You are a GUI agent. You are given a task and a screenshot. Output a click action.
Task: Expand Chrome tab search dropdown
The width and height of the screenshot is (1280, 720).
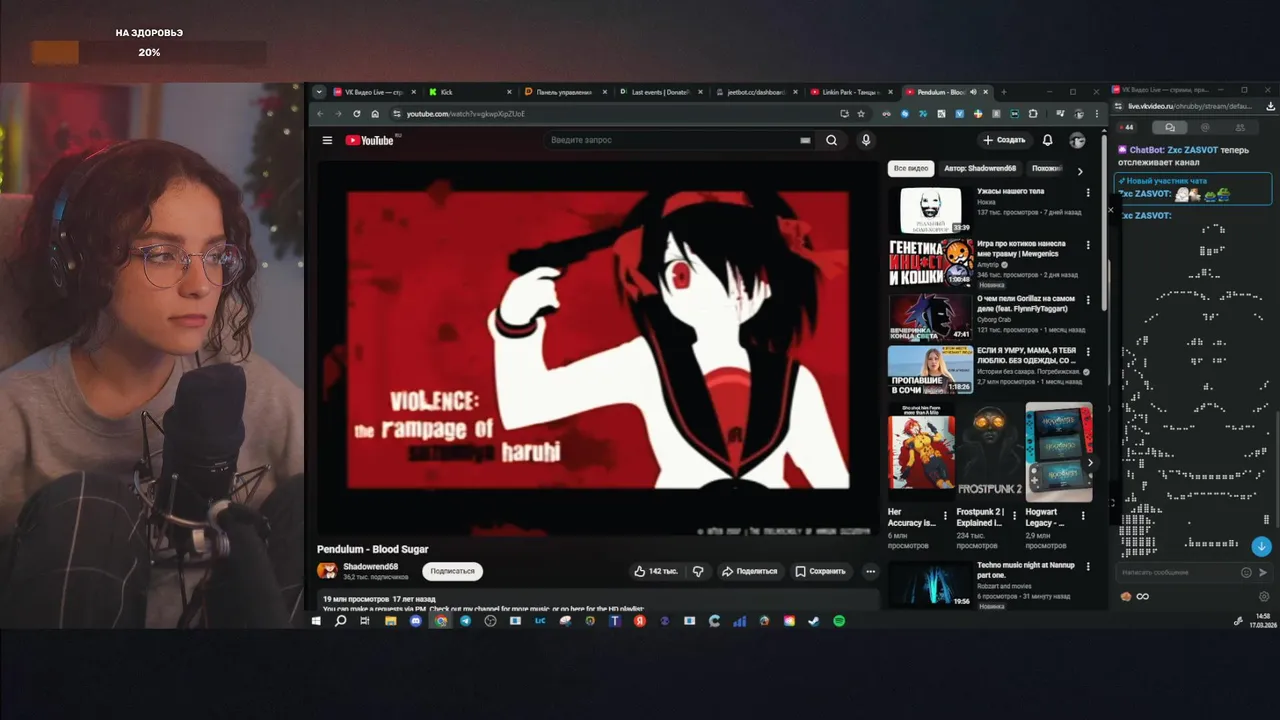coord(318,92)
